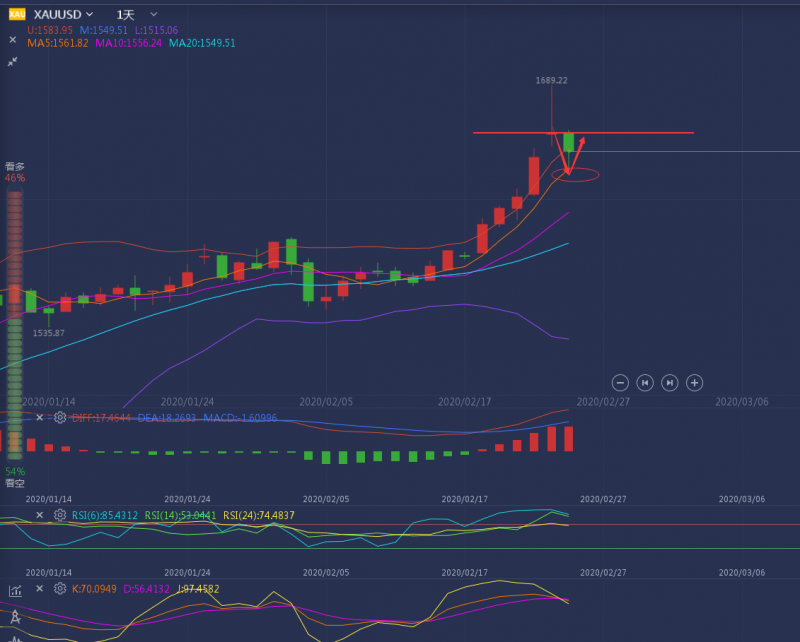Image resolution: width=800 pixels, height=642 pixels.
Task: Open KDJ indicator settings gear
Action: (60, 588)
